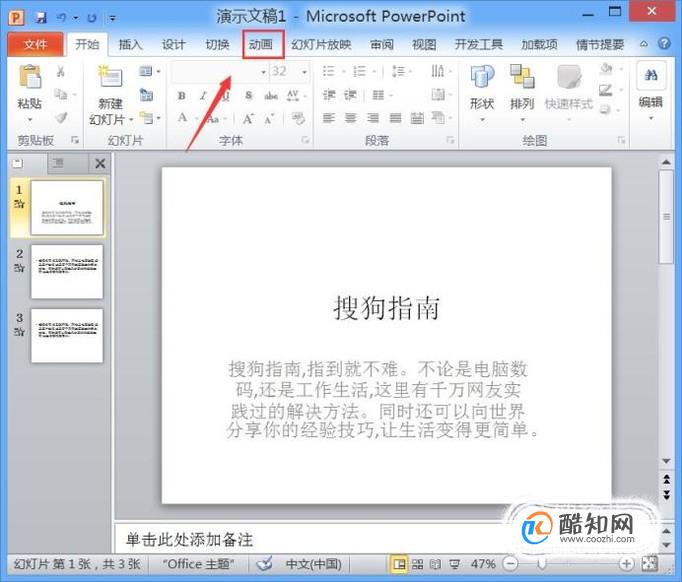Justify text alignment

point(395,118)
